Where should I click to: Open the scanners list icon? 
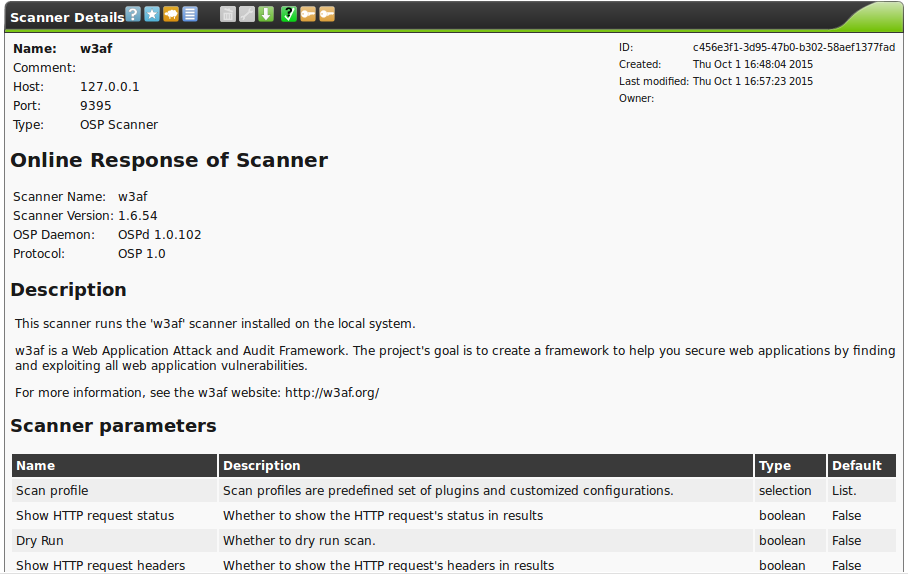click(x=190, y=14)
